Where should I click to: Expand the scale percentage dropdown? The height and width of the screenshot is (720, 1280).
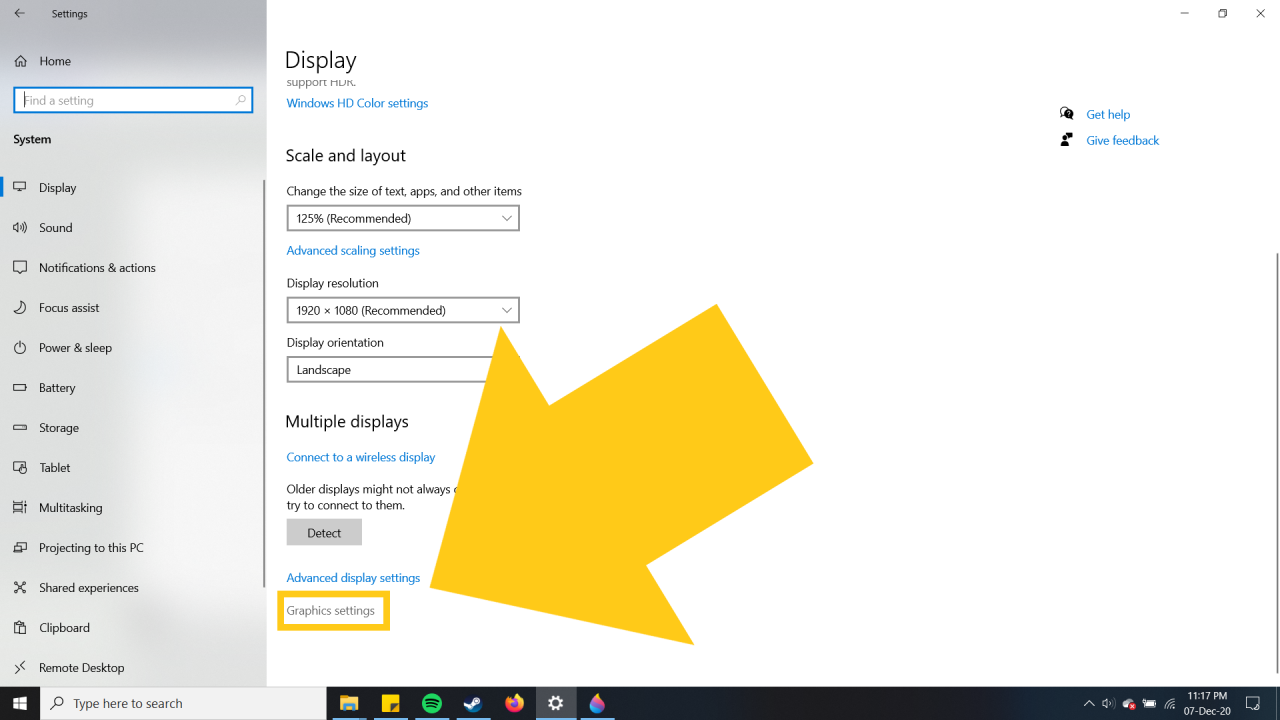402,218
